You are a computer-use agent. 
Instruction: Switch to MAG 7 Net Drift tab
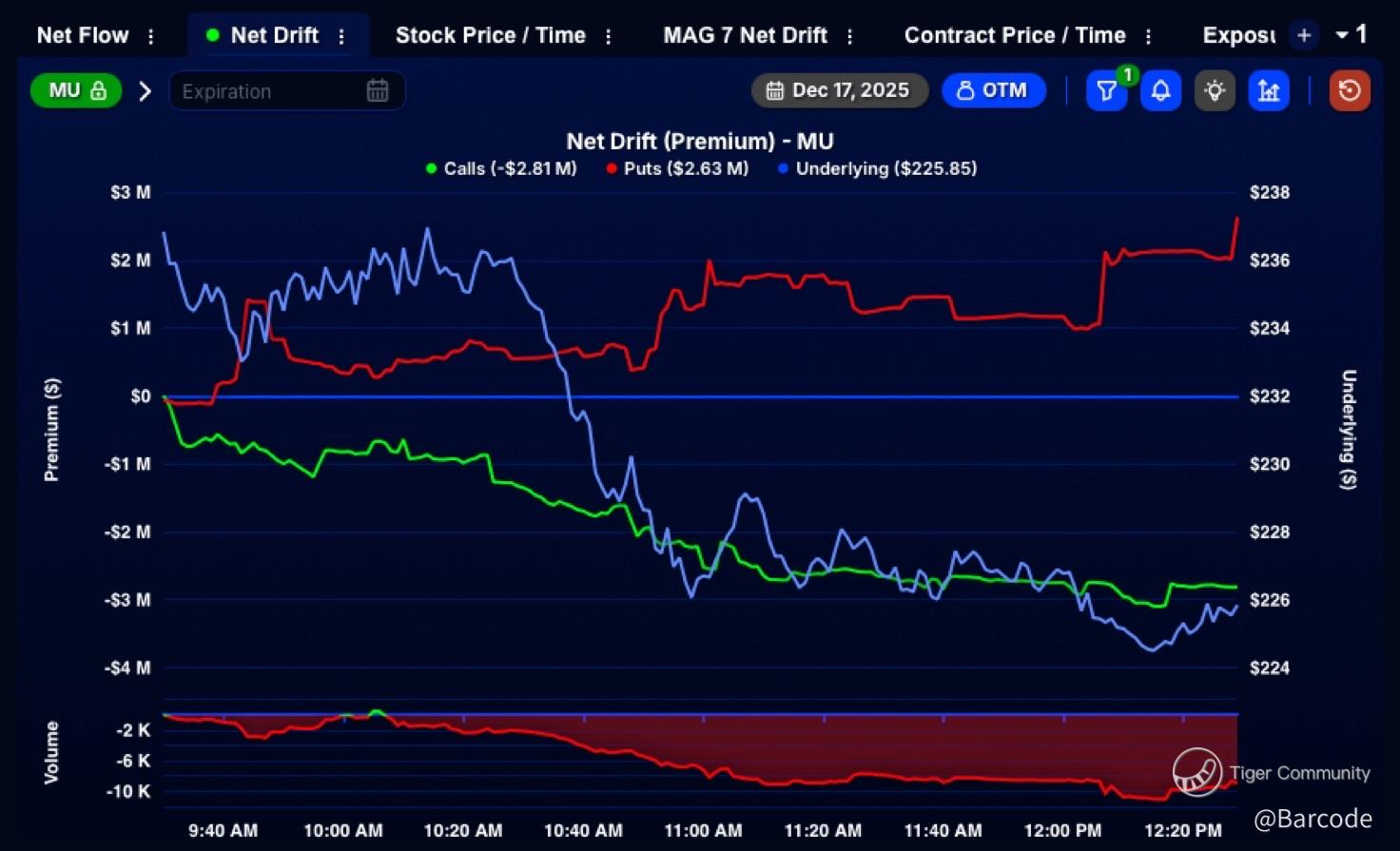tap(746, 35)
